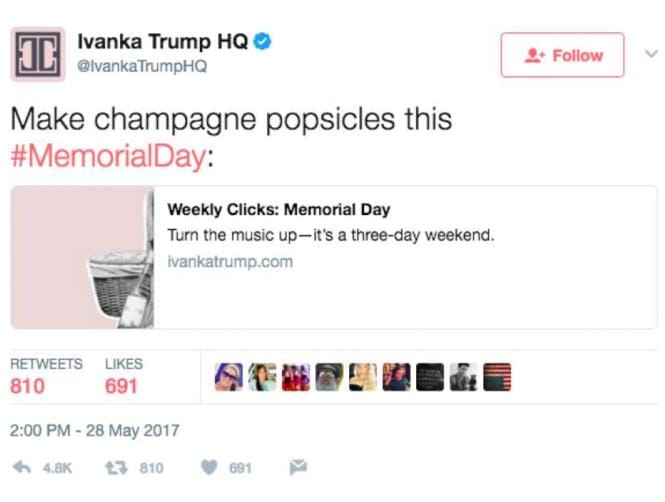
Task: View the 691 likes list
Action: click(123, 376)
